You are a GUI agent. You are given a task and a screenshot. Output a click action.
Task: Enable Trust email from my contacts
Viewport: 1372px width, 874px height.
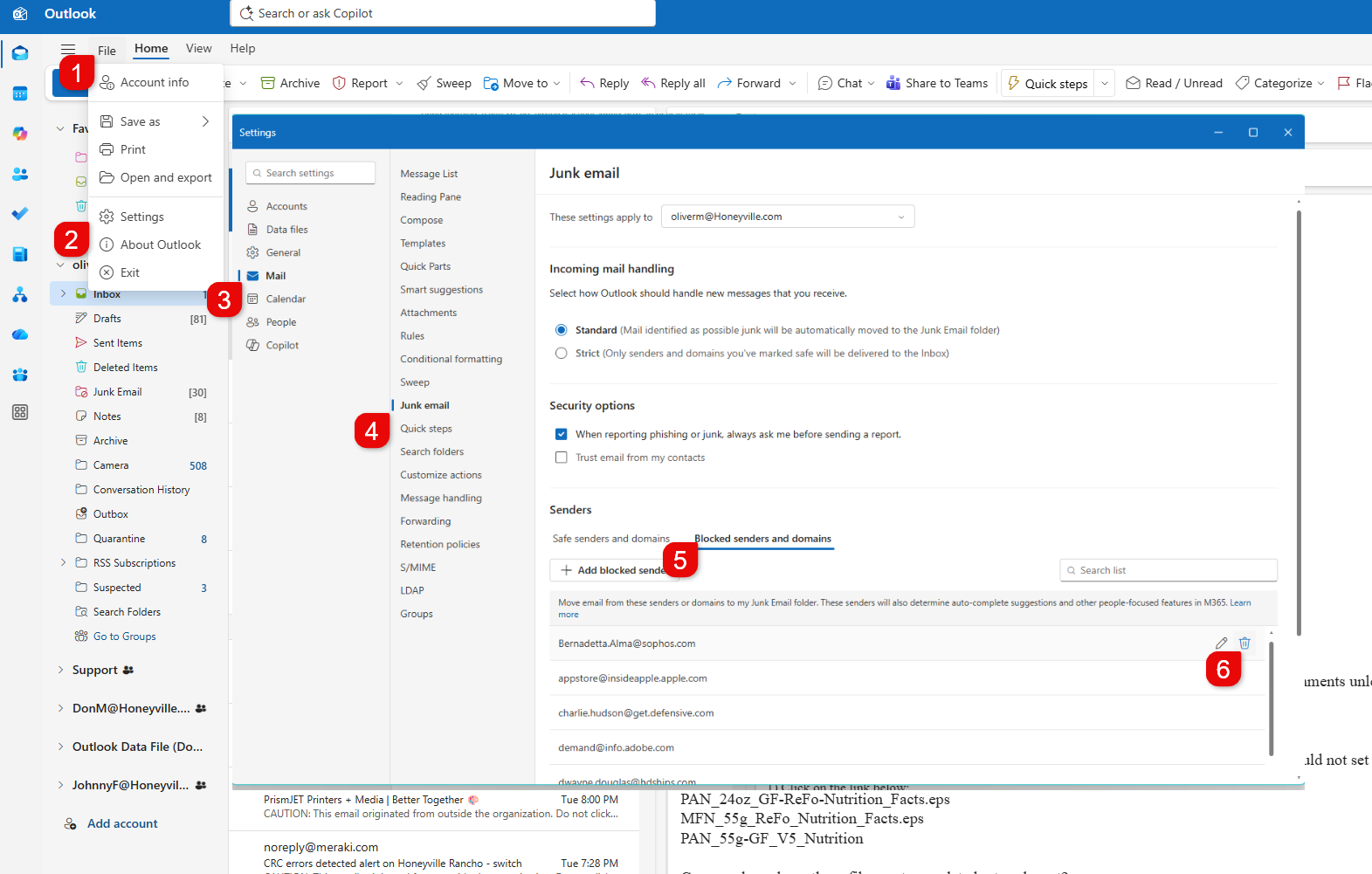pyautogui.click(x=562, y=458)
